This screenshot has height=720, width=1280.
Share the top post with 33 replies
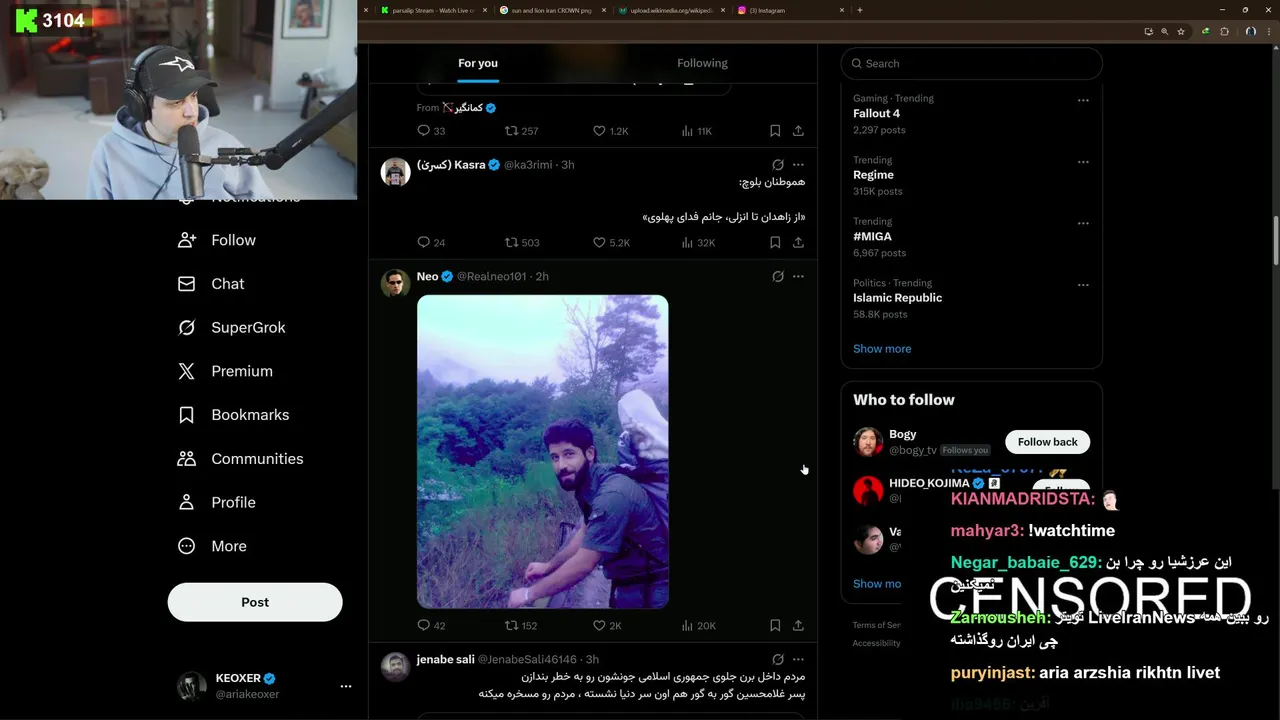click(798, 130)
